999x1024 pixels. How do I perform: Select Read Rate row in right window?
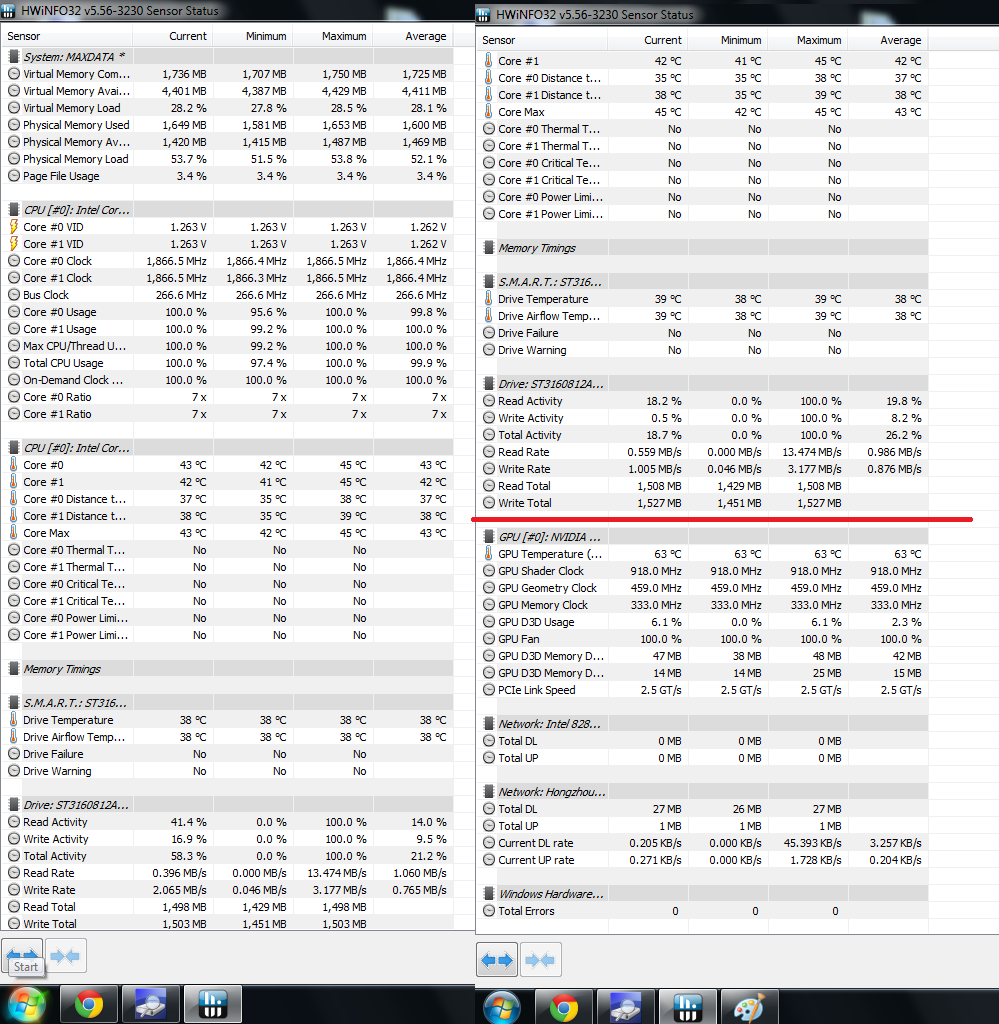coord(703,451)
